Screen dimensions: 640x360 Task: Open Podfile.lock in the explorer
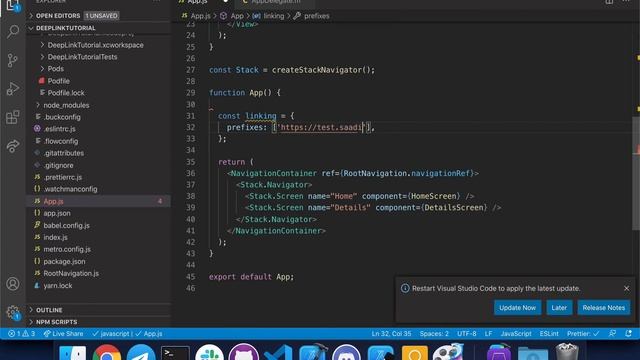coord(66,93)
